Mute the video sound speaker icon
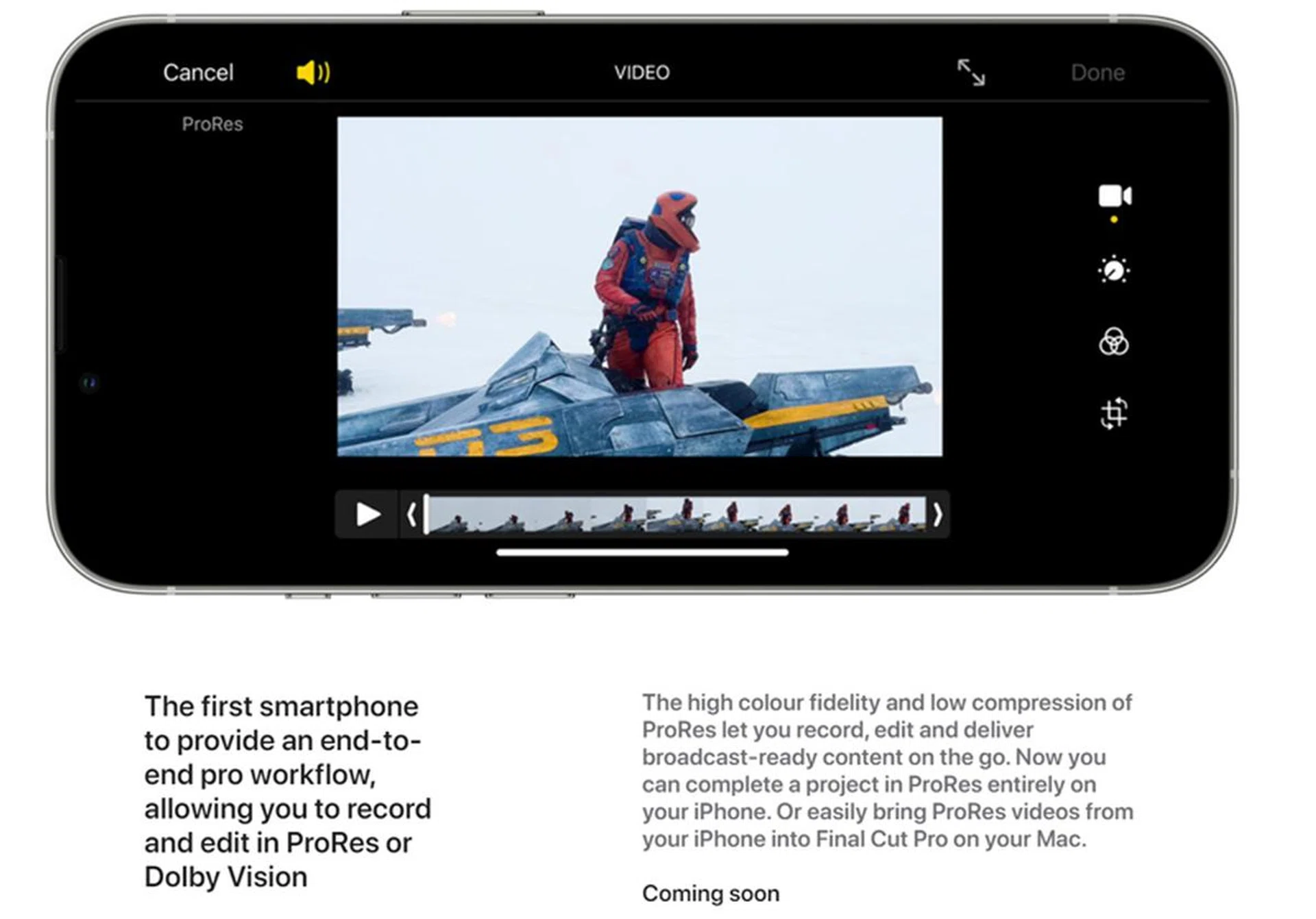 (x=313, y=72)
